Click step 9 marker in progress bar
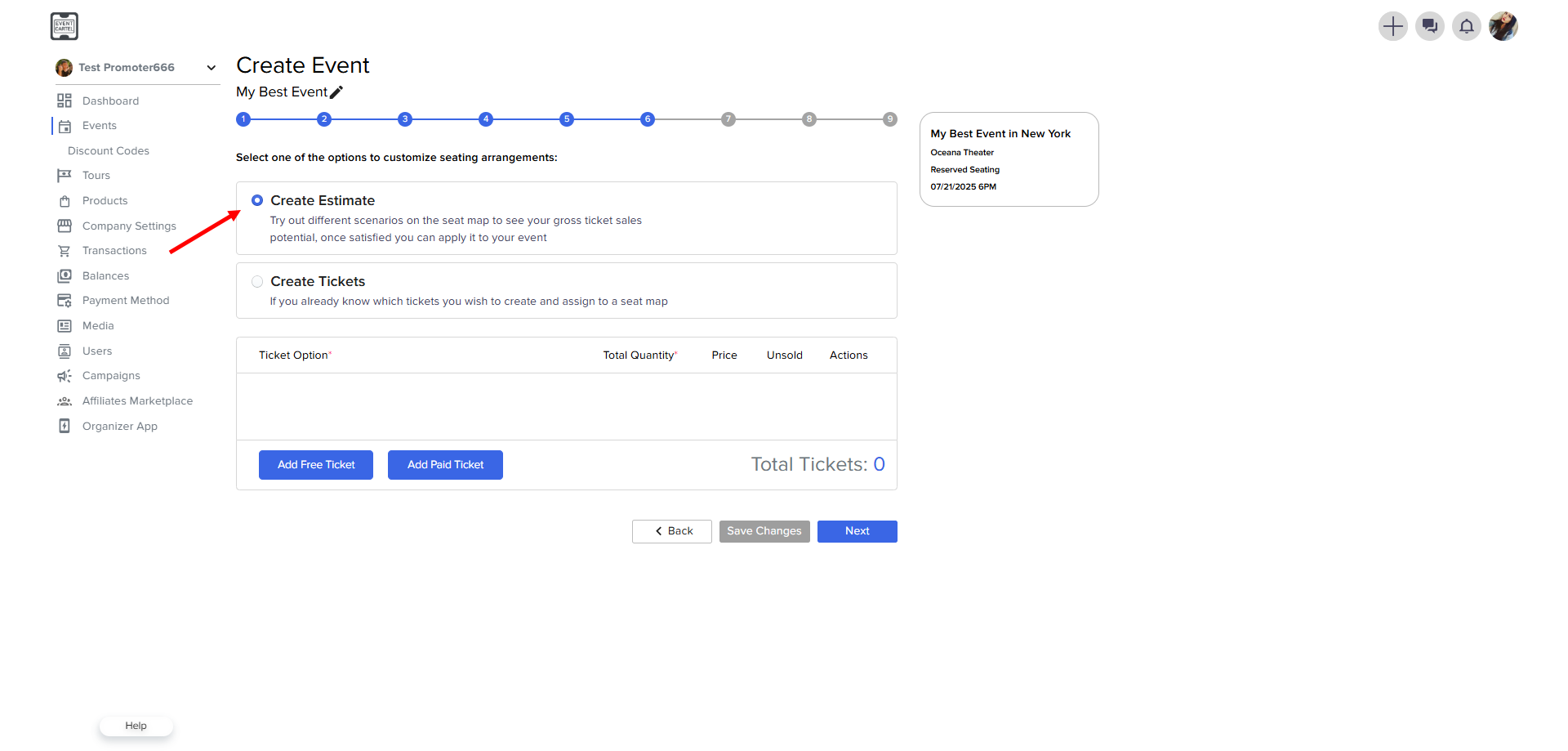This screenshot has height=751, width=1568. click(x=890, y=119)
